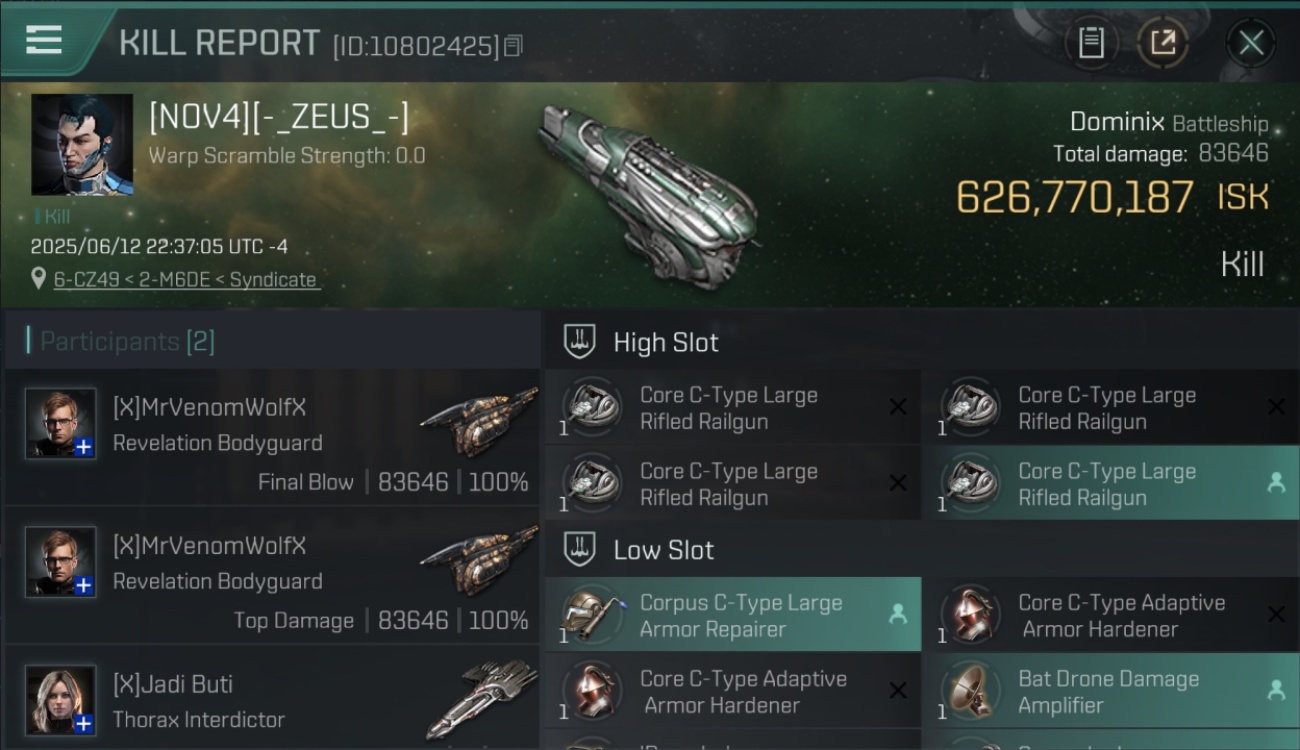This screenshot has height=750, width=1300.
Task: Open the 6-CZ49 Syndicate location link
Action: point(186,280)
